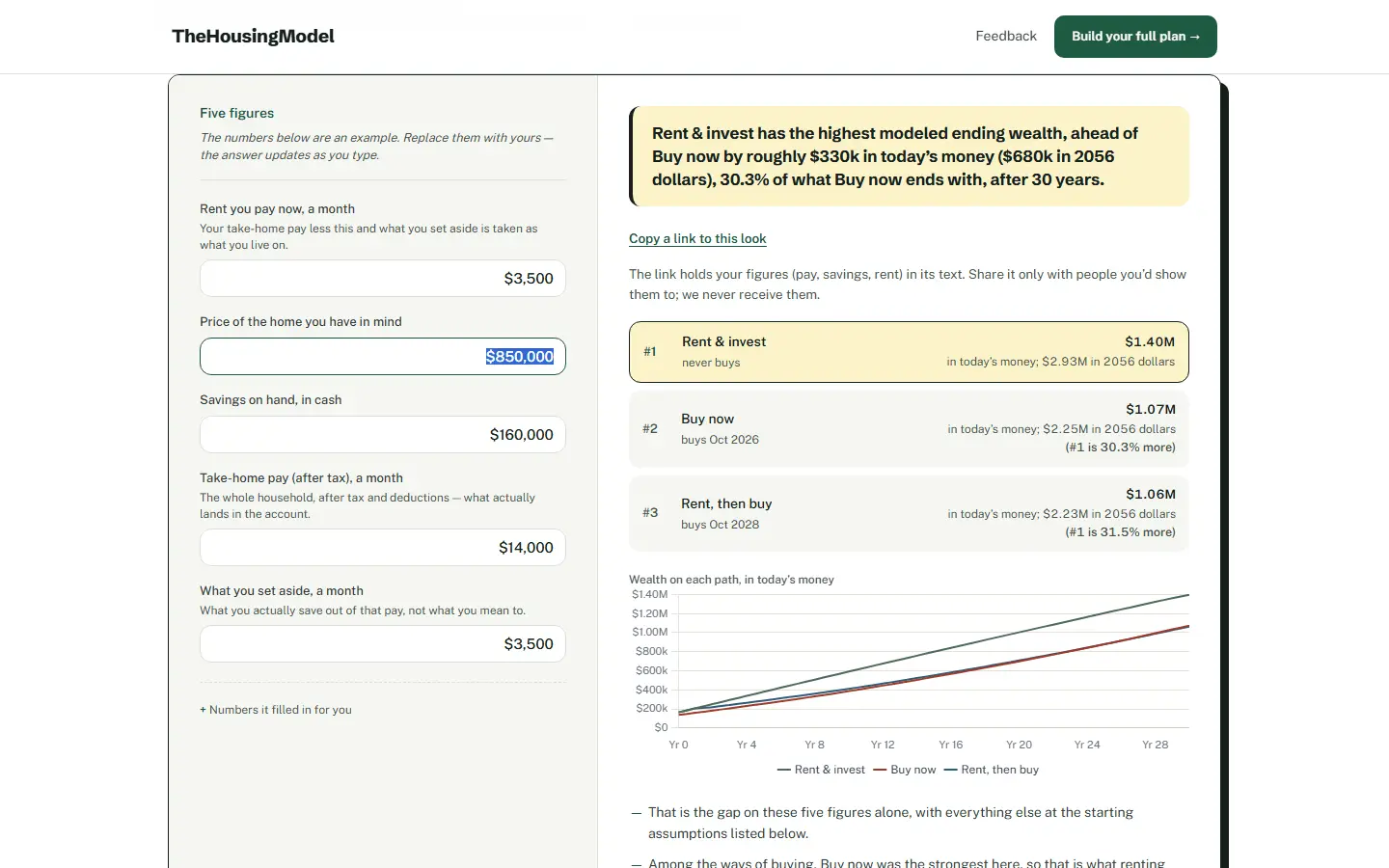Copy a link to this look
The image size is (1389, 868).
697,239
